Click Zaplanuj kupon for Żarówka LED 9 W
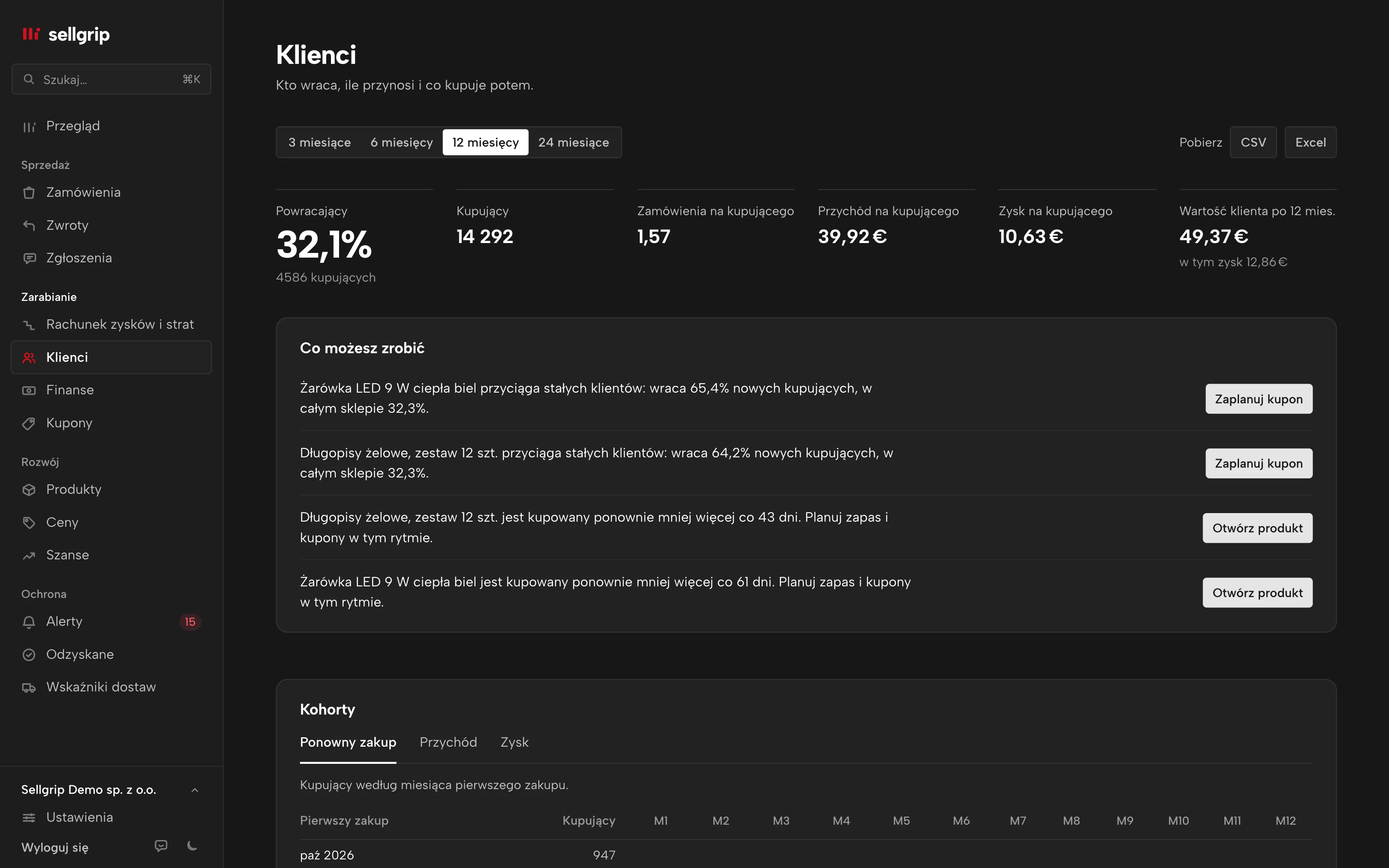The image size is (1389, 868). click(1259, 399)
